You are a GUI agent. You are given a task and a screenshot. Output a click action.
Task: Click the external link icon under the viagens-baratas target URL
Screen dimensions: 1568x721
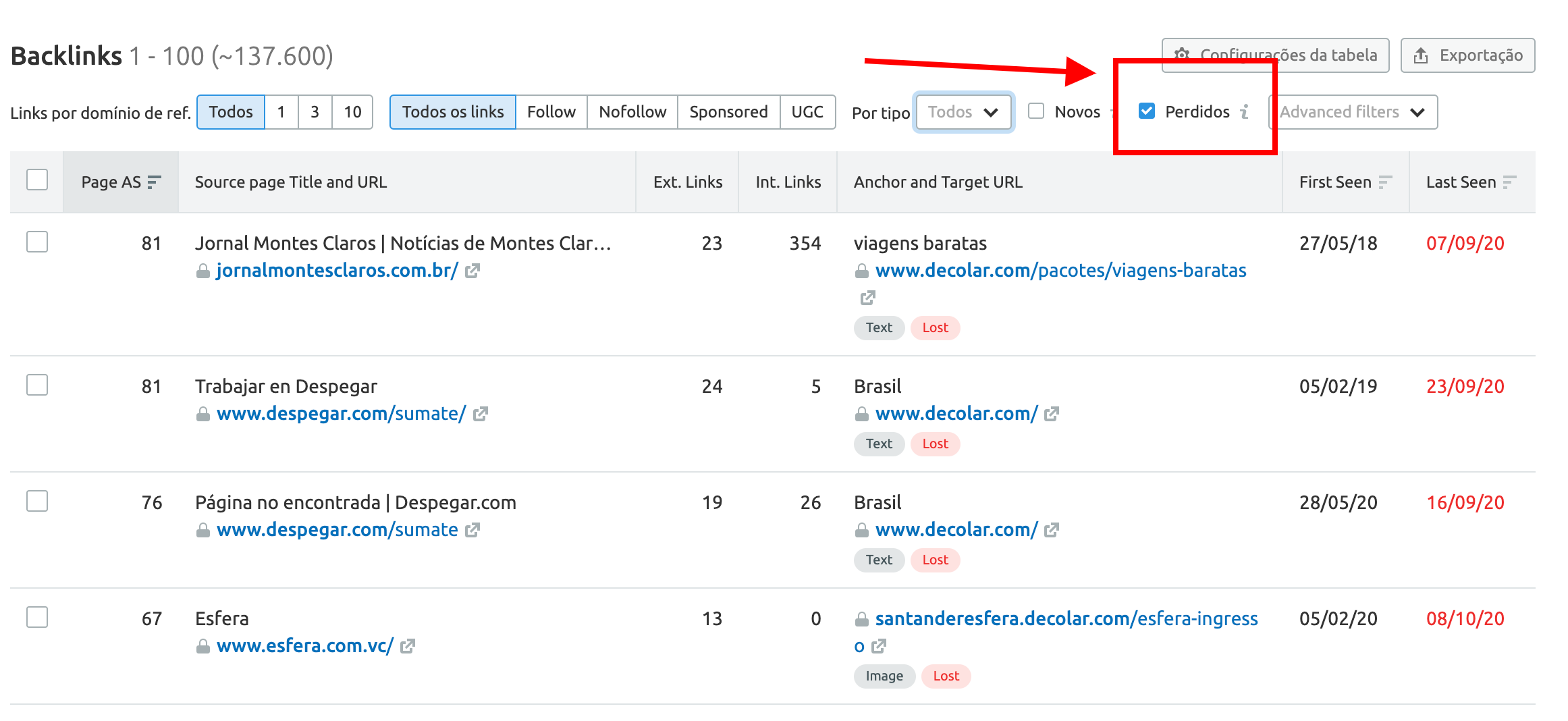pos(868,298)
